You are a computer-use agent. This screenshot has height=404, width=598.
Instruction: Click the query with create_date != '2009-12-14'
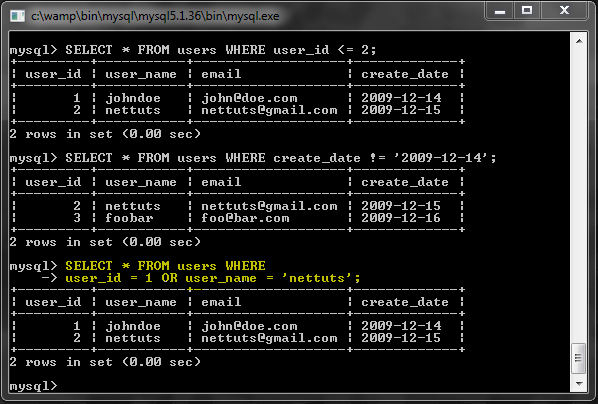coord(281,158)
